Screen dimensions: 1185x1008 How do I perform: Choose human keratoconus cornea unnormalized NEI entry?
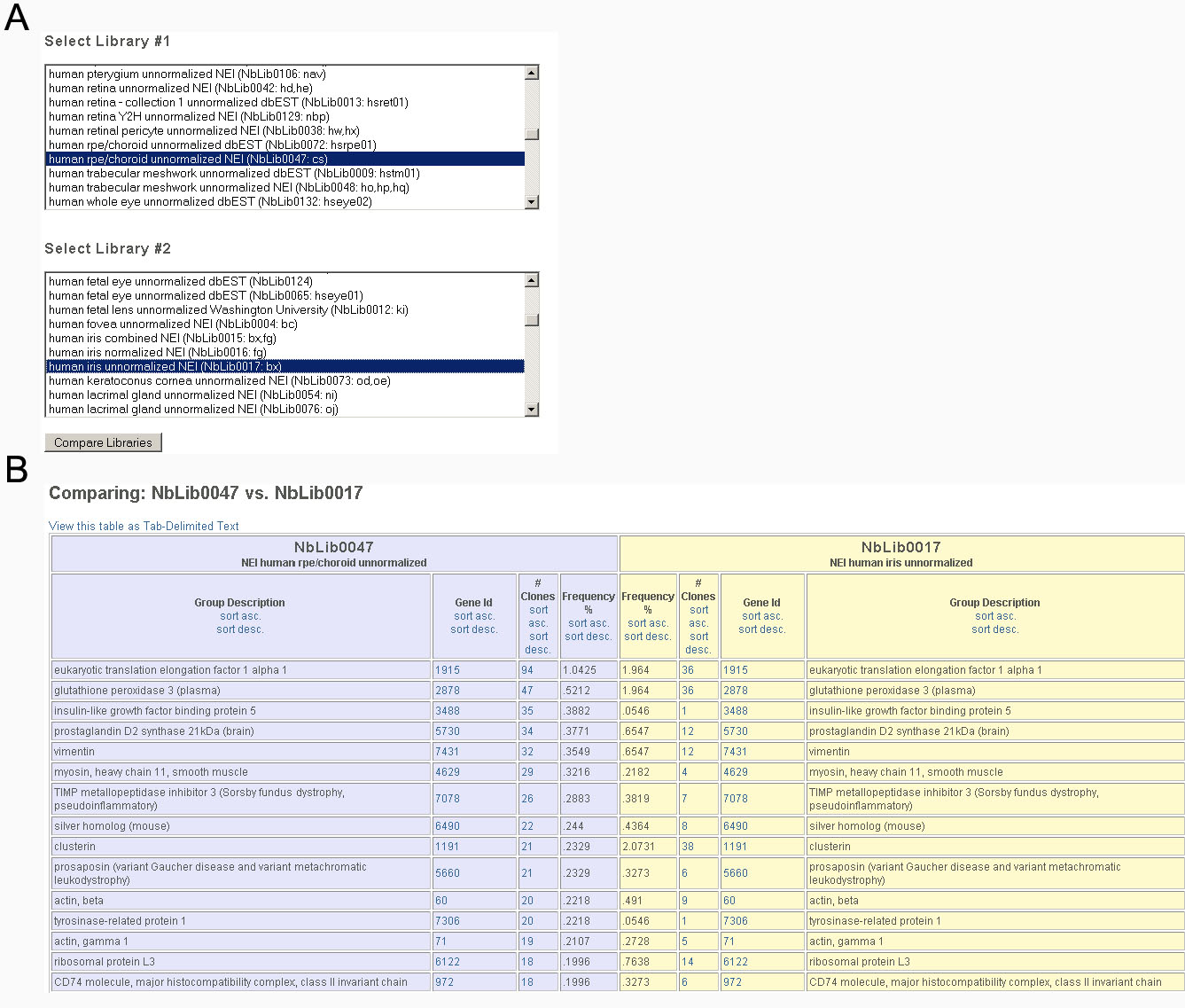pyautogui.click(x=219, y=380)
